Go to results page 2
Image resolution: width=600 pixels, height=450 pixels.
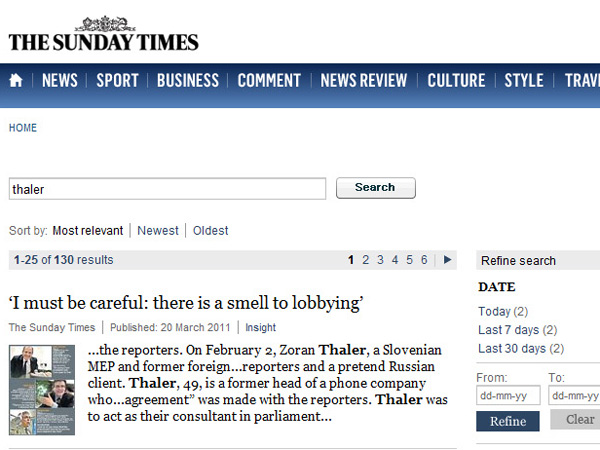click(x=366, y=260)
